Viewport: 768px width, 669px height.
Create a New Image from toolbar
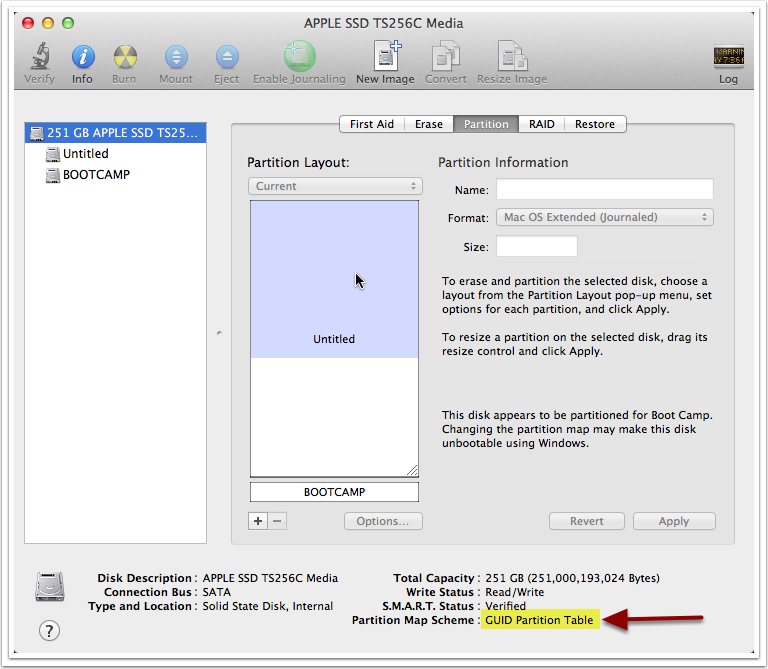[x=386, y=56]
